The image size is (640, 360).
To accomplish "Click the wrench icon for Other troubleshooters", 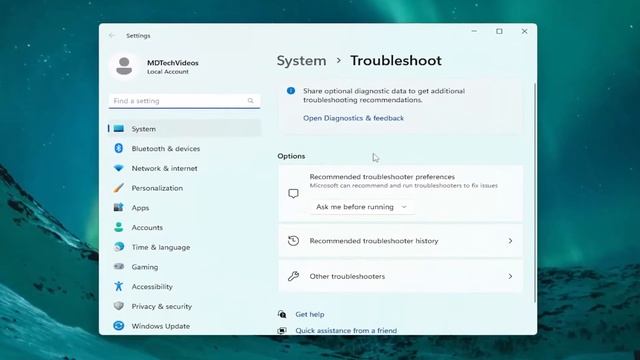I will (293, 276).
